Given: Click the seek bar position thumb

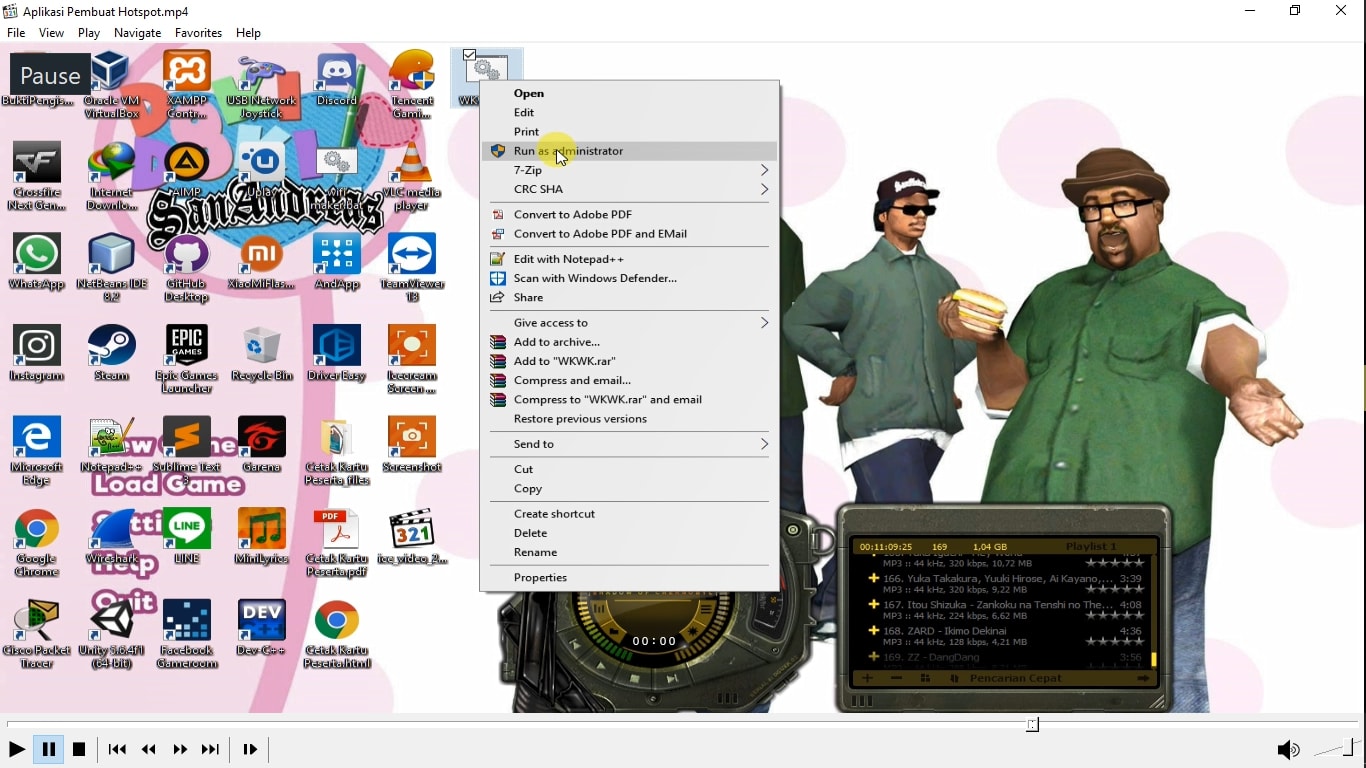Looking at the screenshot, I should [x=1033, y=724].
